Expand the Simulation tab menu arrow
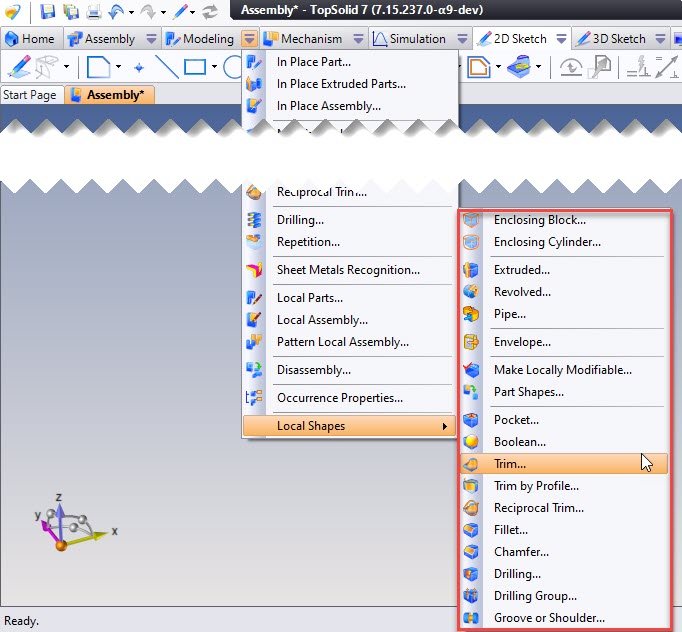The height and width of the screenshot is (632, 682). point(462,39)
